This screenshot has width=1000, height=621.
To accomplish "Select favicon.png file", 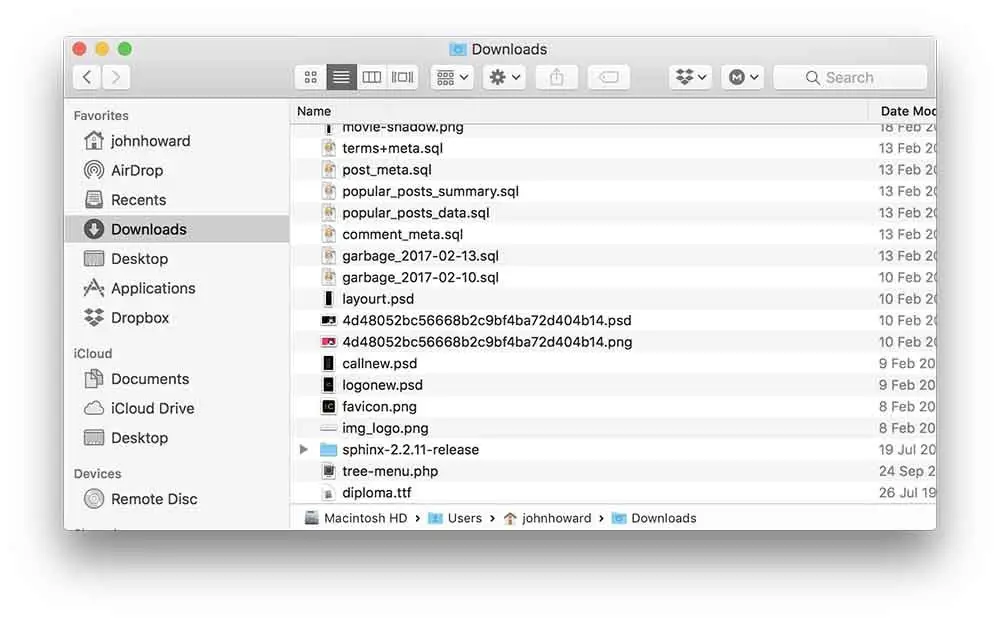I will [614, 406].
